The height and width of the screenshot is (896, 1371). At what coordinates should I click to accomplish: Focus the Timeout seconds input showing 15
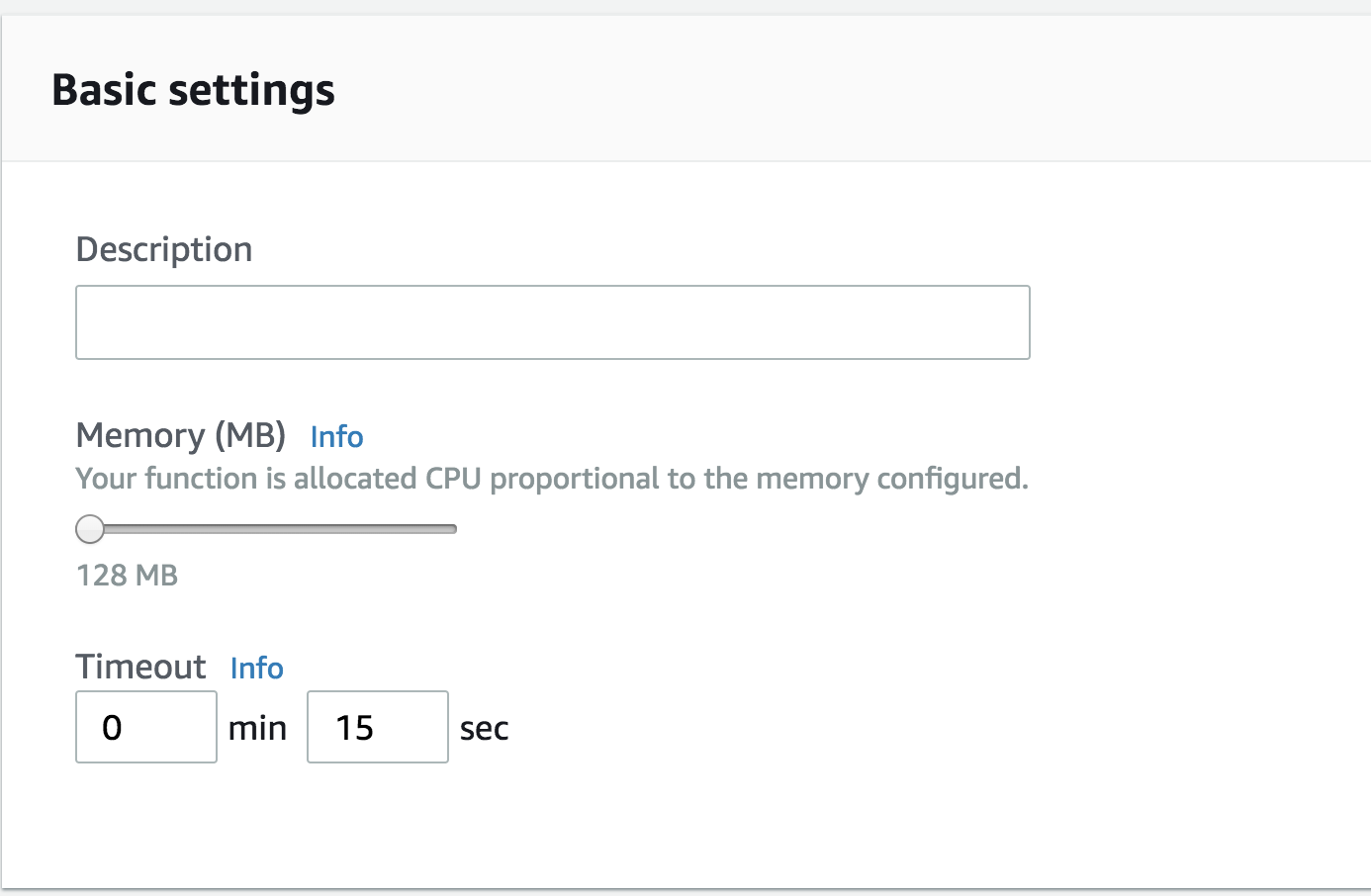pos(377,727)
